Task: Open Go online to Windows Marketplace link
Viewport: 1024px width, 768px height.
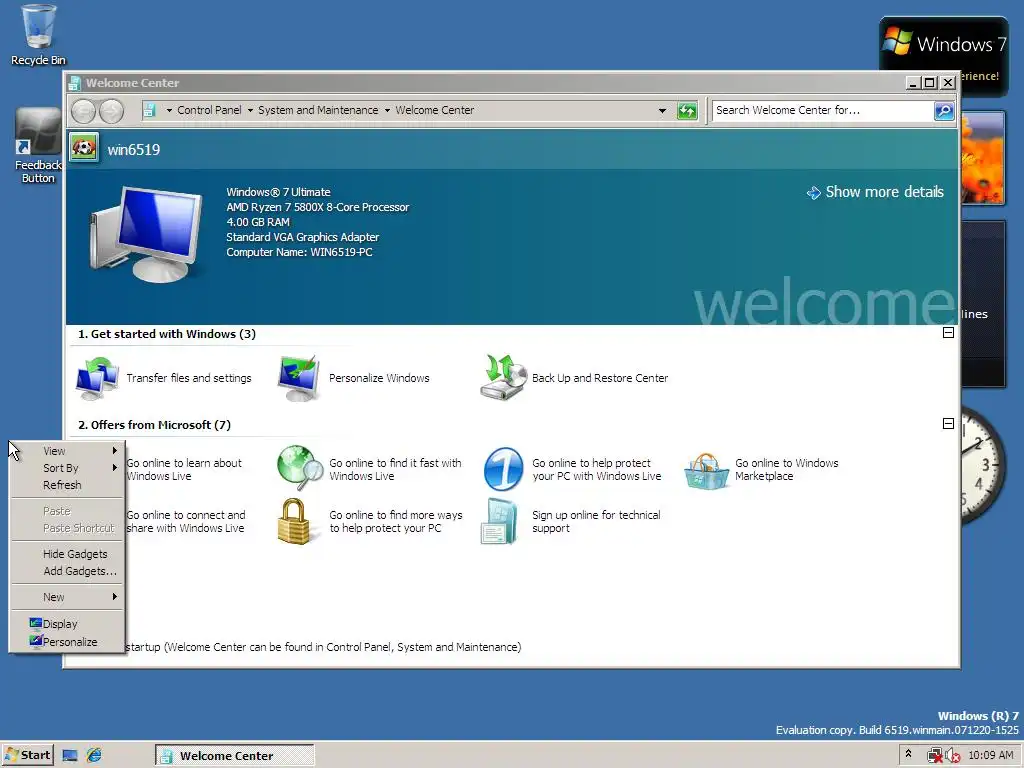Action: [786, 470]
